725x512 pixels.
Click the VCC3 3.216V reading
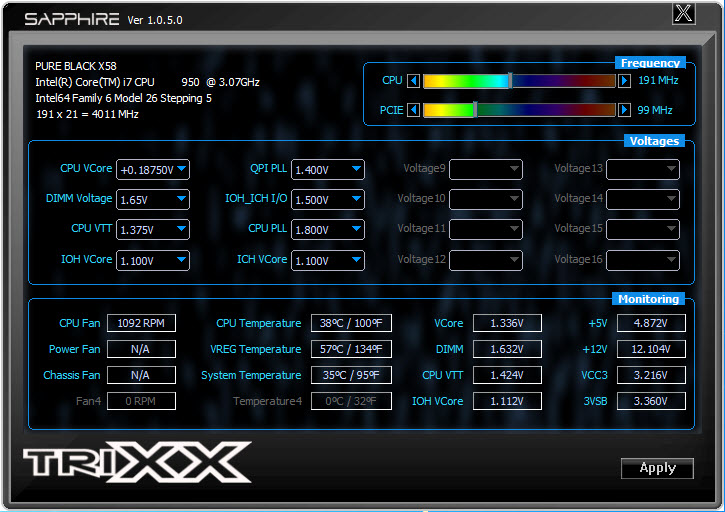click(651, 375)
